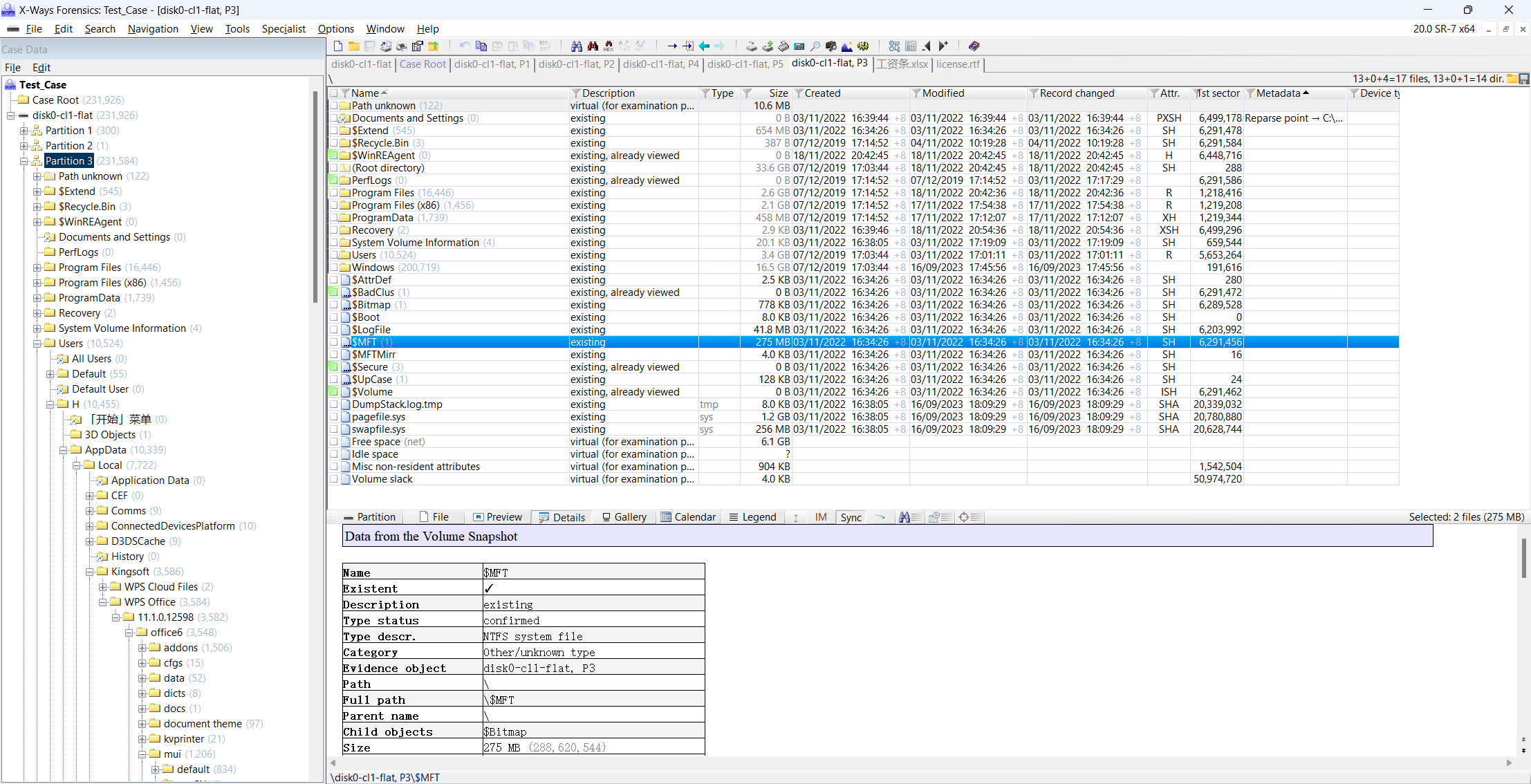Click the magnifying glass Analyze icon
The width and height of the screenshot is (1531, 784).
tap(815, 46)
